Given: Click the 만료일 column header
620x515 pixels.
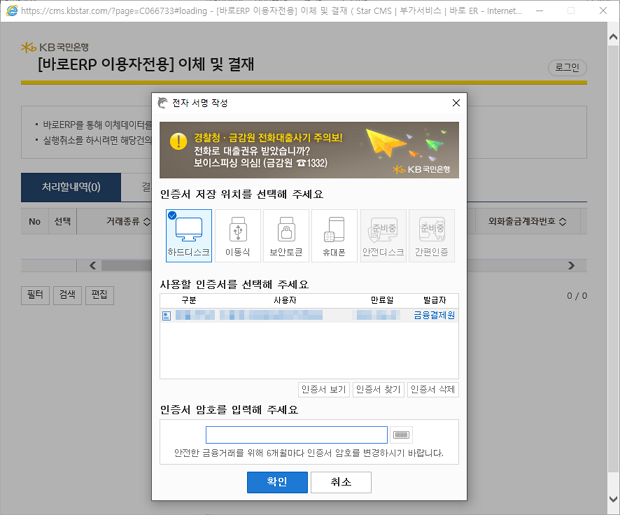Looking at the screenshot, I should tap(382, 300).
